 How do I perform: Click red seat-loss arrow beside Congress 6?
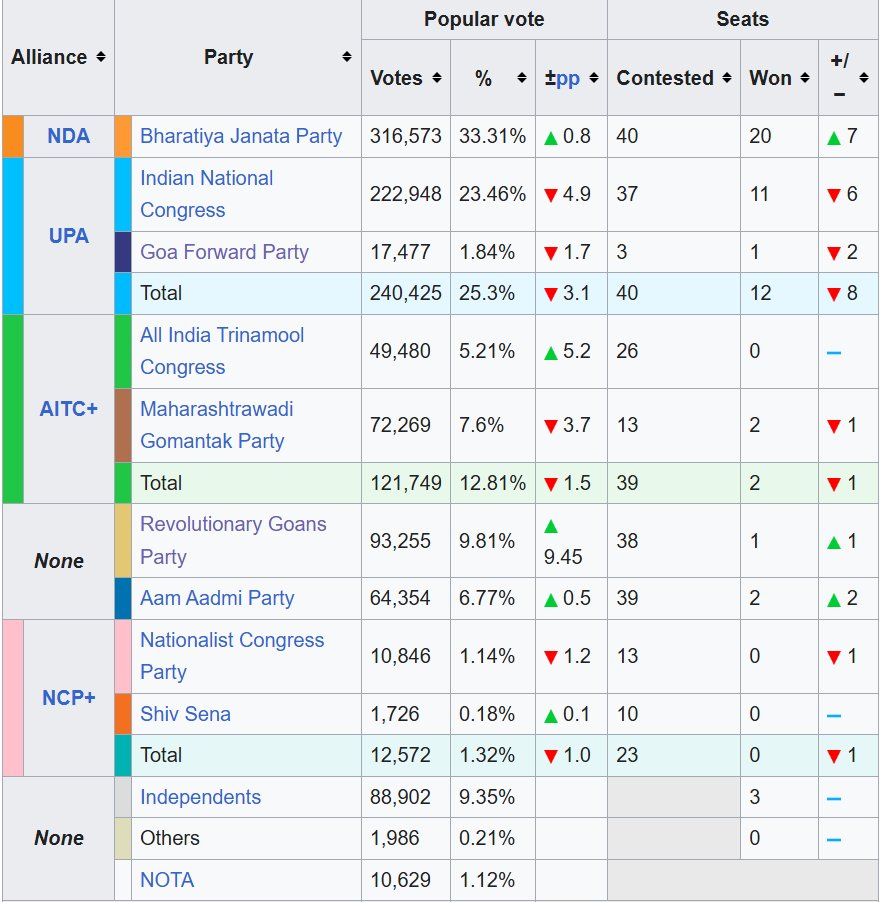pyautogui.click(x=834, y=196)
